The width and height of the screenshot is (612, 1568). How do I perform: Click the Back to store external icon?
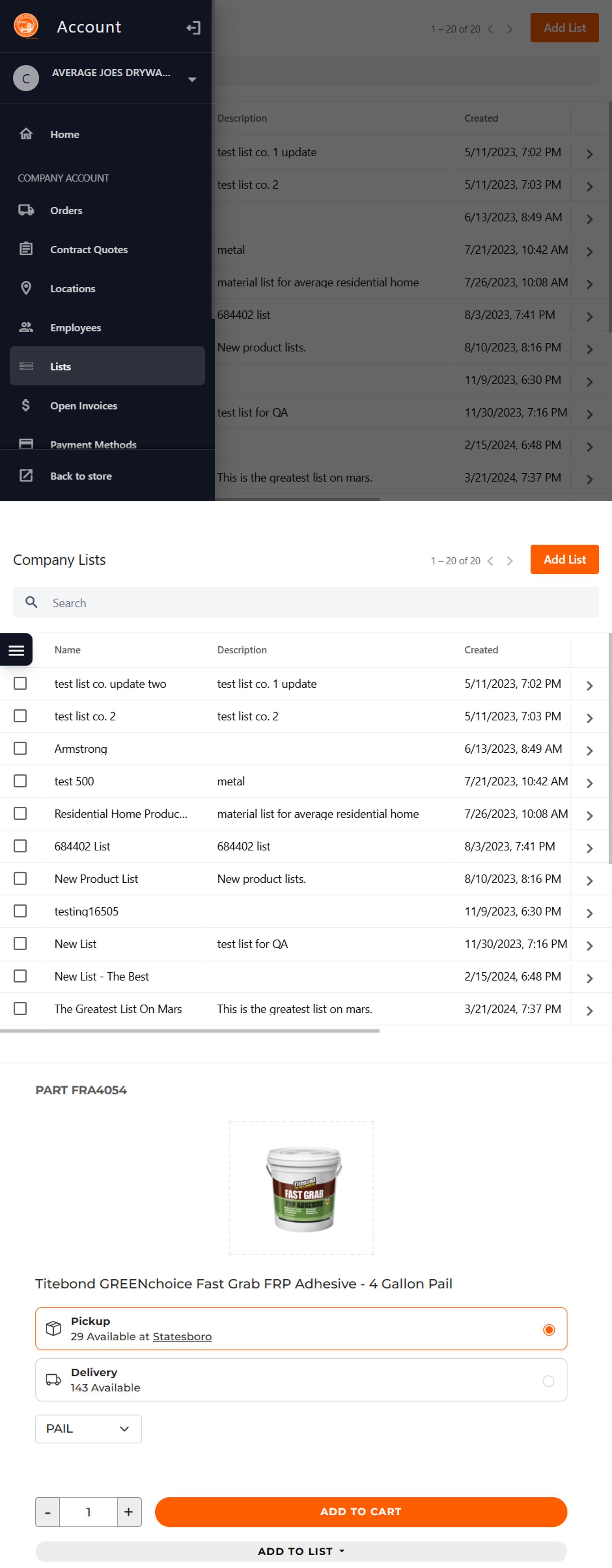(x=26, y=475)
